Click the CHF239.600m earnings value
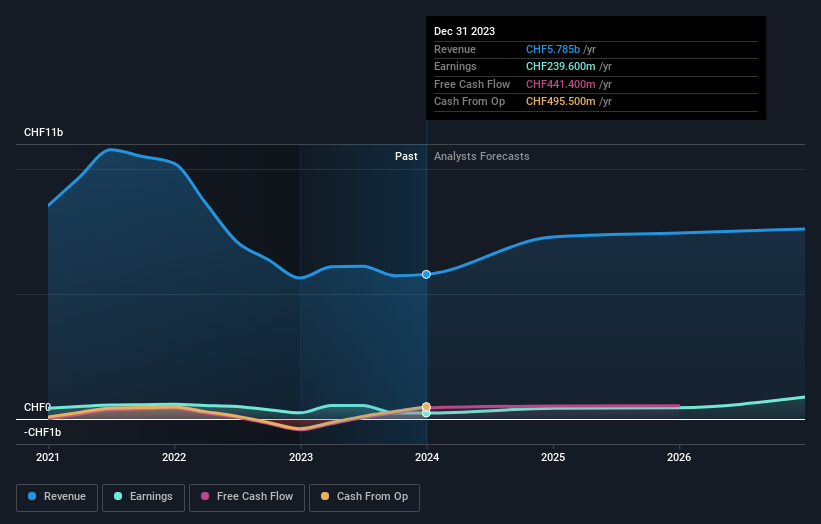The image size is (821, 524). pyautogui.click(x=560, y=66)
